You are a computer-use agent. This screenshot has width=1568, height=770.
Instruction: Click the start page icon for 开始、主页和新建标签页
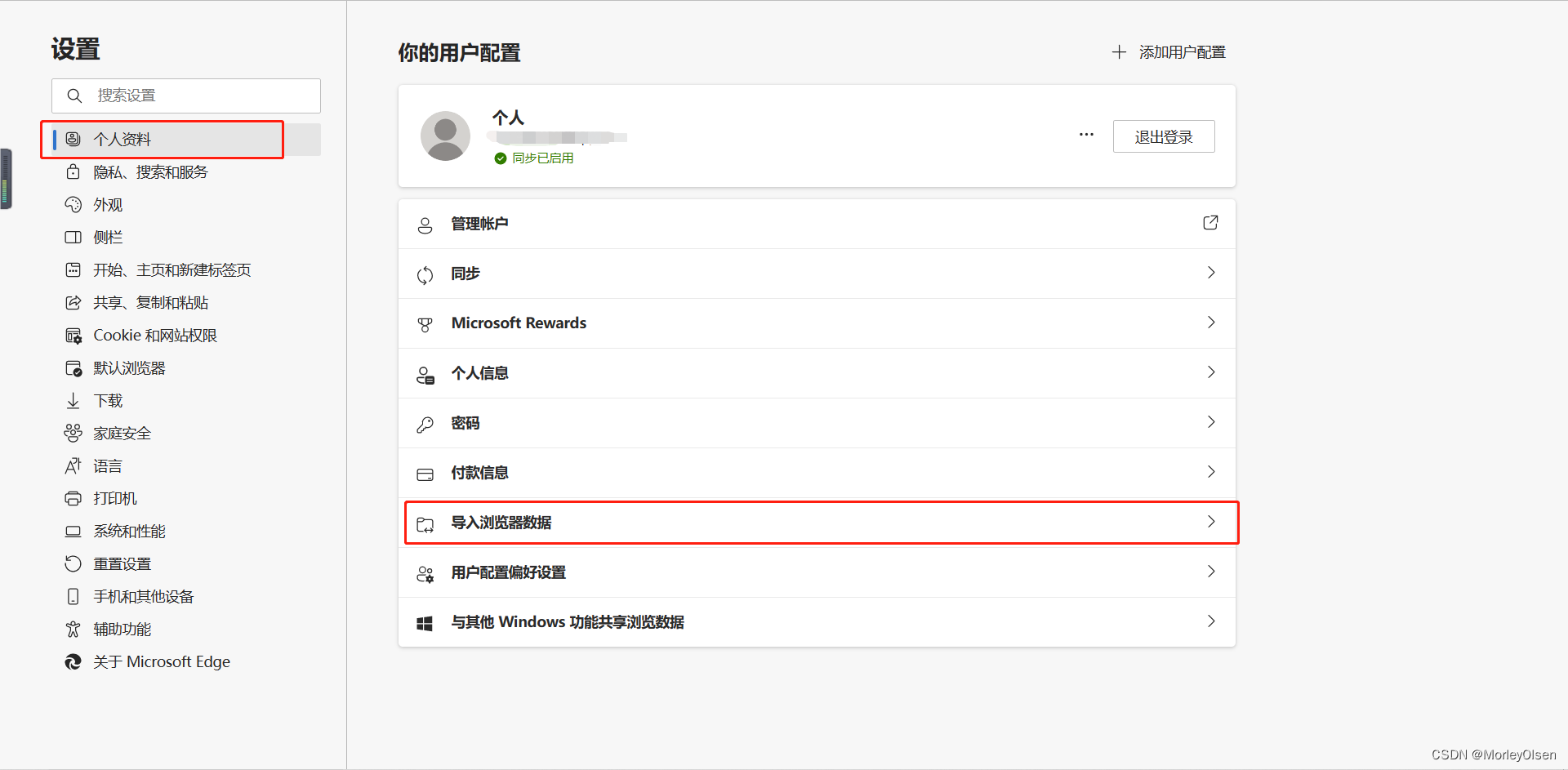click(x=73, y=269)
